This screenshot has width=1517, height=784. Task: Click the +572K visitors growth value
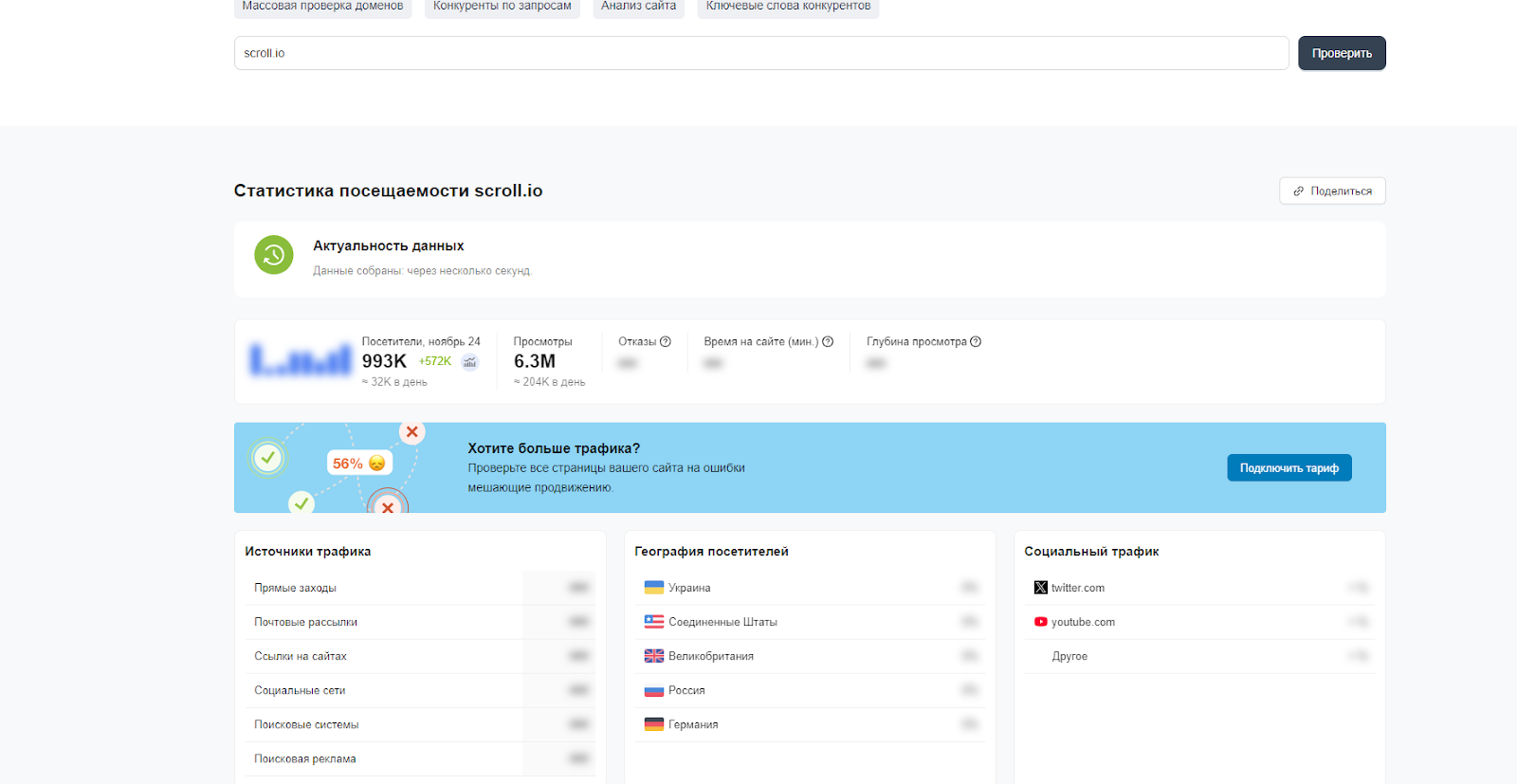point(435,361)
